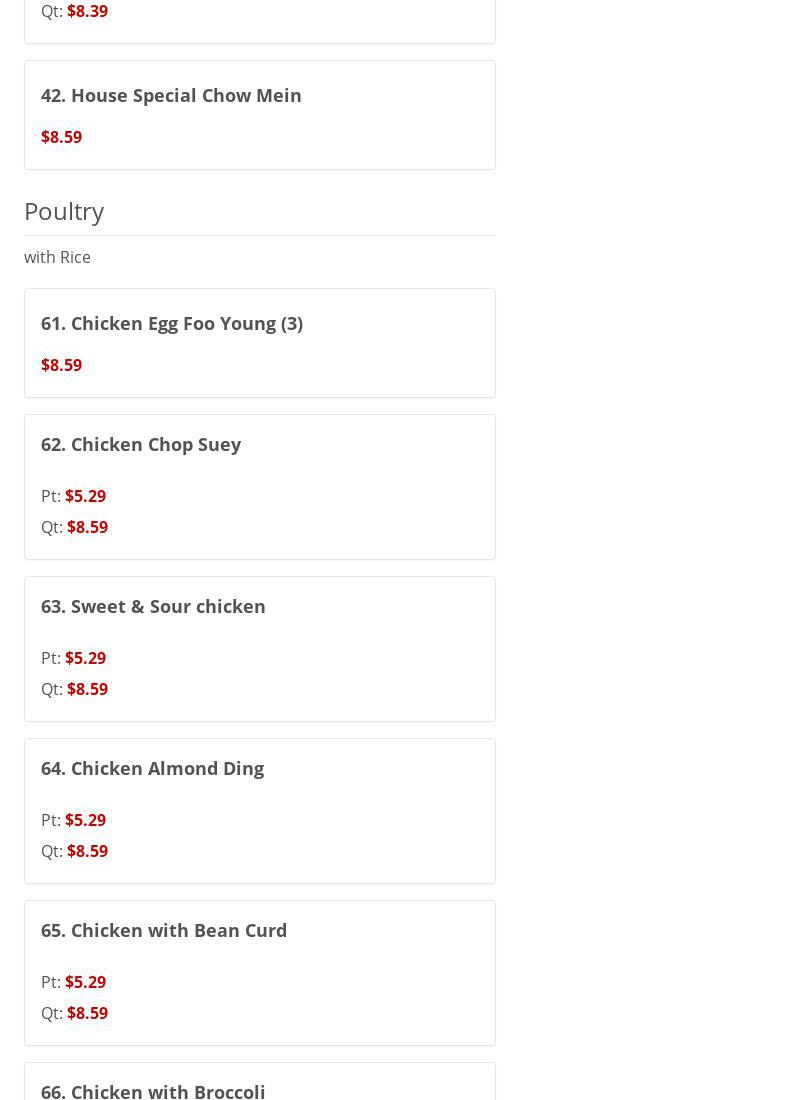The image size is (785, 1100).
Task: Select 64. Chicken Almond Ding
Action: (152, 768)
